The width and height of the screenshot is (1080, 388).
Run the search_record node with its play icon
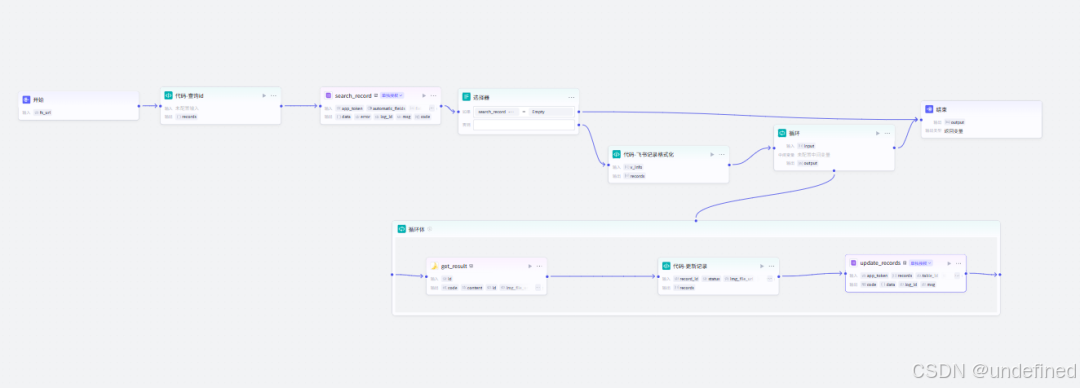tap(424, 96)
